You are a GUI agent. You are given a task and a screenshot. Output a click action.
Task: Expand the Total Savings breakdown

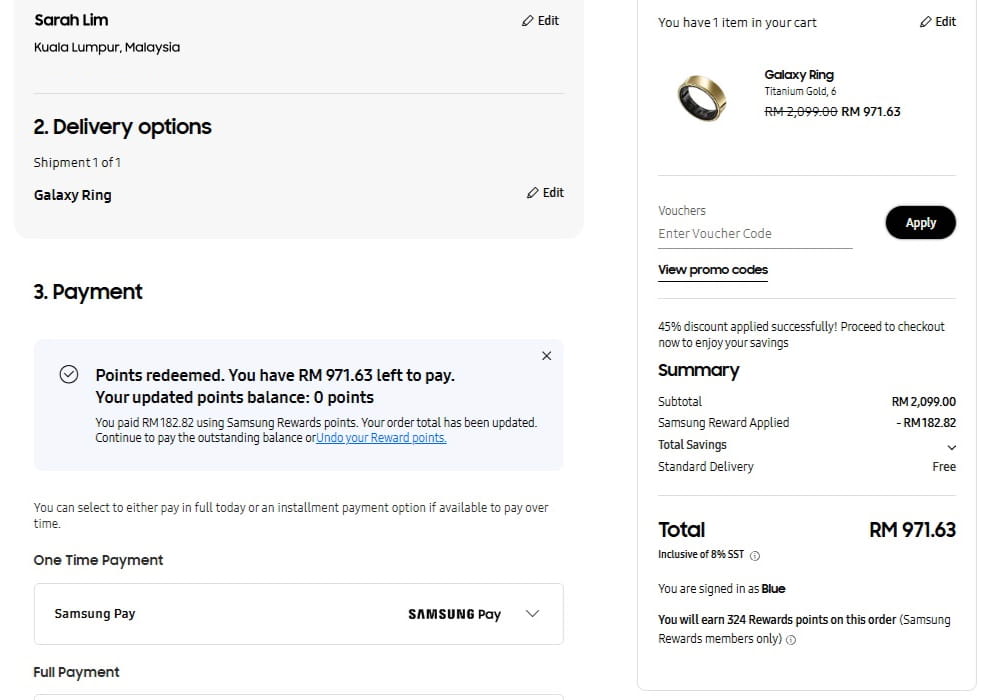[x=952, y=447]
